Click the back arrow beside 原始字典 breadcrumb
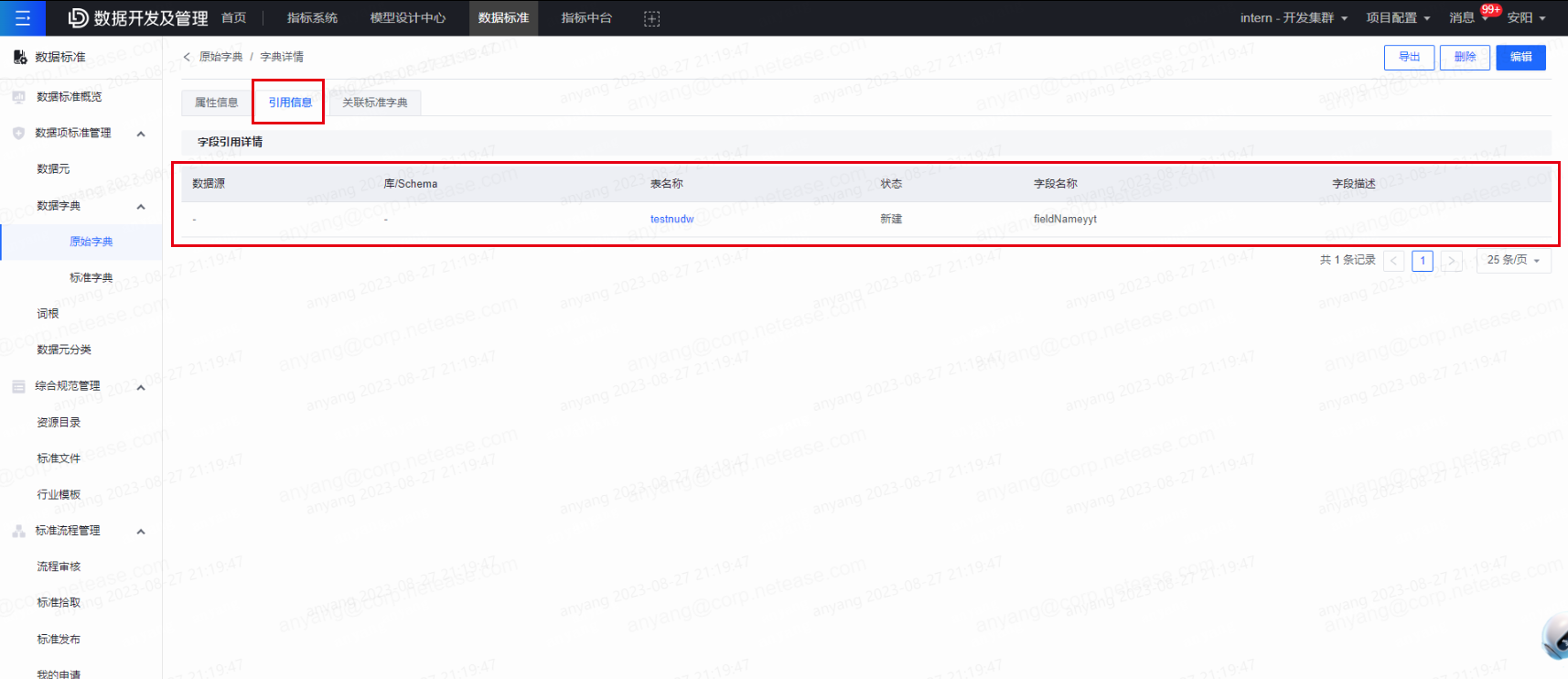The height and width of the screenshot is (679, 1568). pyautogui.click(x=188, y=57)
